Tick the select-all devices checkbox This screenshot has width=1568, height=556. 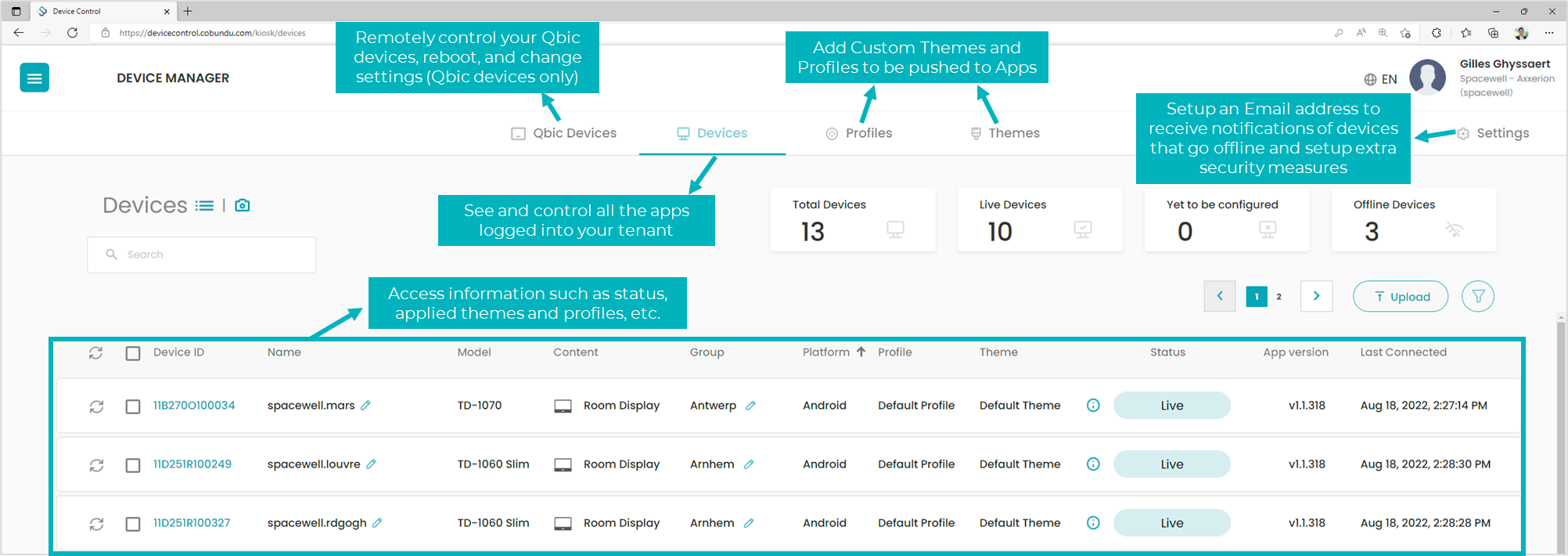(x=133, y=353)
